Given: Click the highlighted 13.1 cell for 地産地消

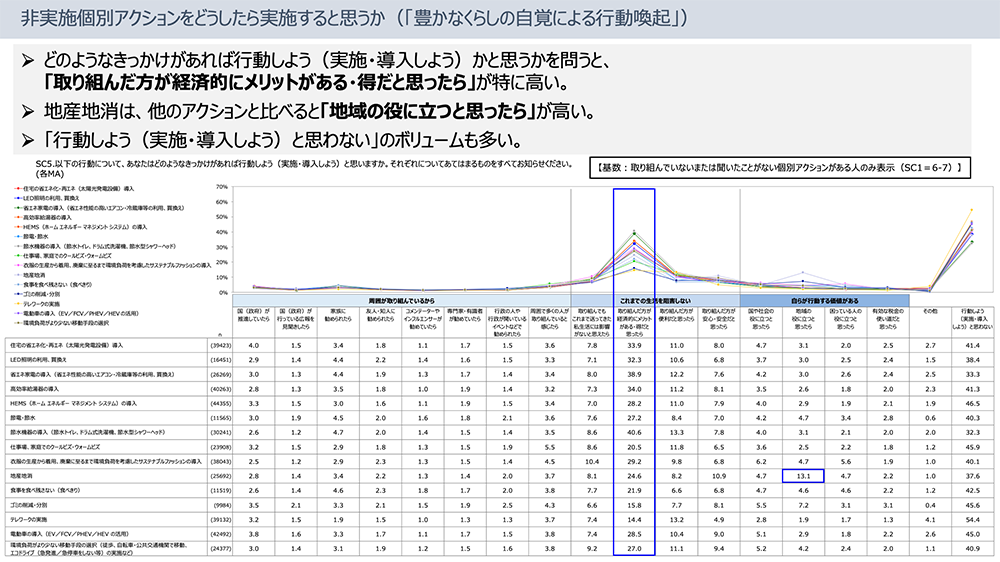Looking at the screenshot, I should 801,477.
